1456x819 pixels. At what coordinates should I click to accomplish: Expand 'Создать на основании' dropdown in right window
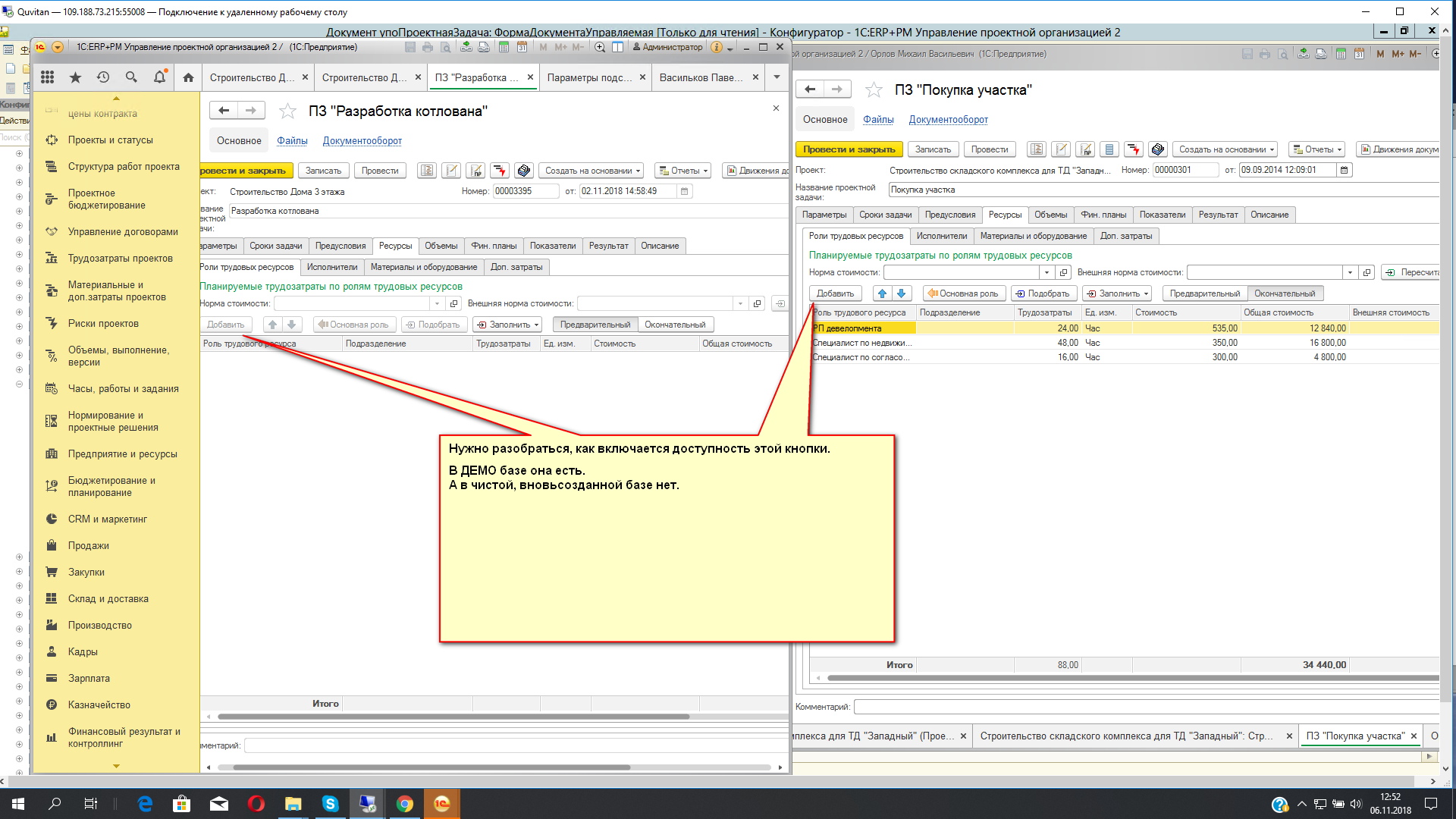click(x=1225, y=149)
